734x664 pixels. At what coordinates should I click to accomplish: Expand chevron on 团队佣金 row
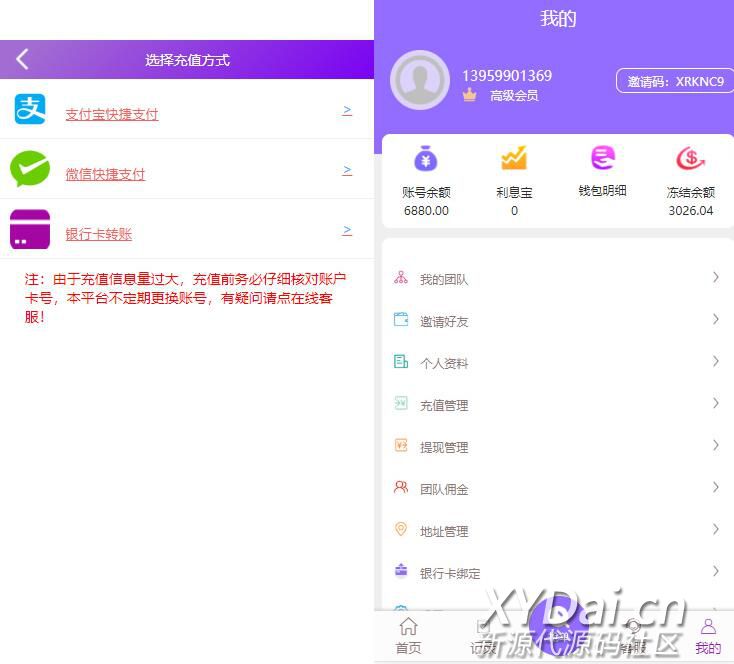coord(716,487)
